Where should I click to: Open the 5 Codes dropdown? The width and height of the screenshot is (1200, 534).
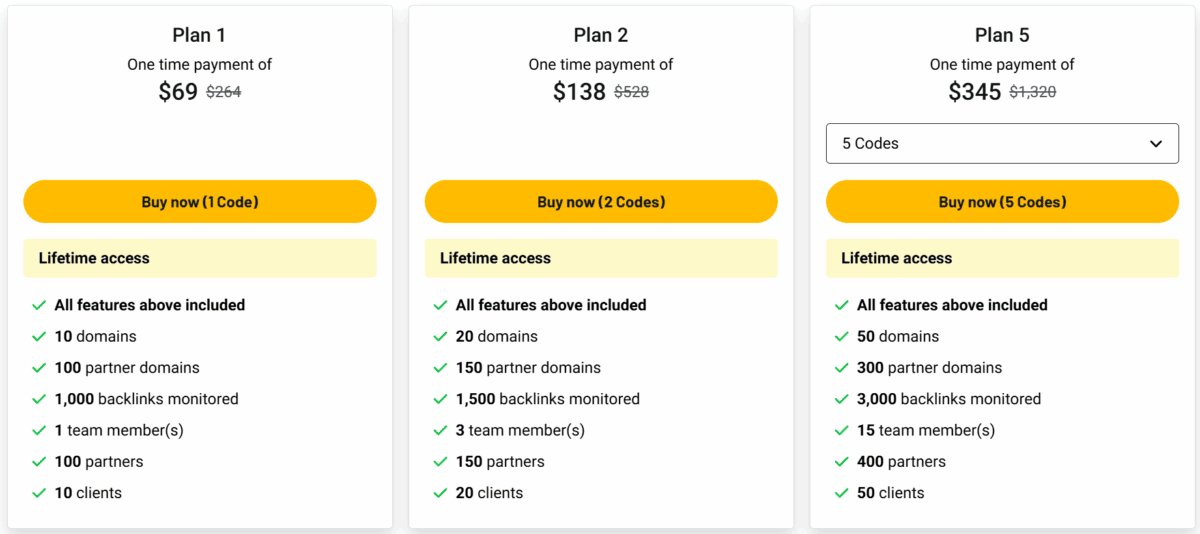(x=1002, y=143)
